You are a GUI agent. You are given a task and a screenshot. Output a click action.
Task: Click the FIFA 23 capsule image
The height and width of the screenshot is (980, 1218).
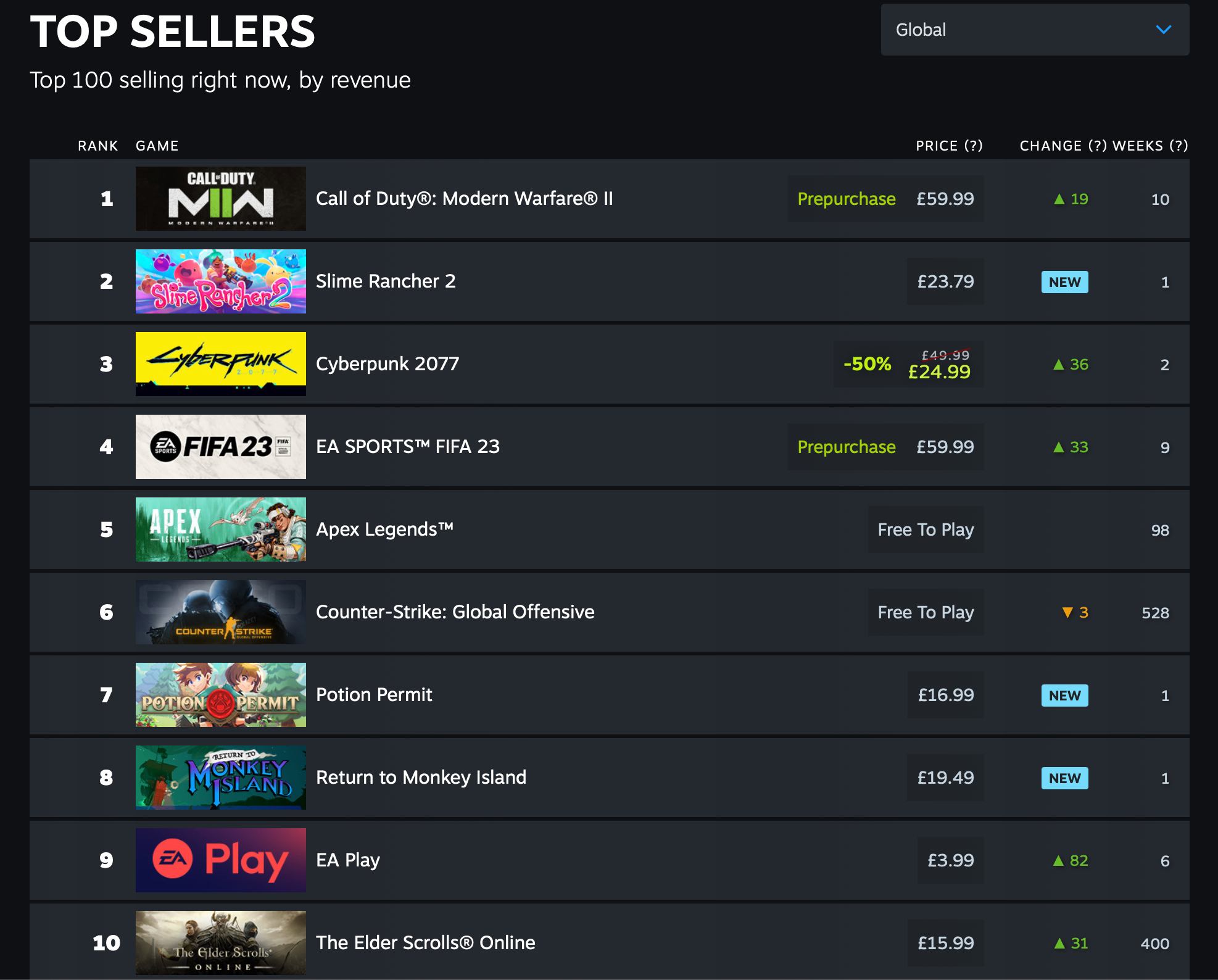pos(220,447)
